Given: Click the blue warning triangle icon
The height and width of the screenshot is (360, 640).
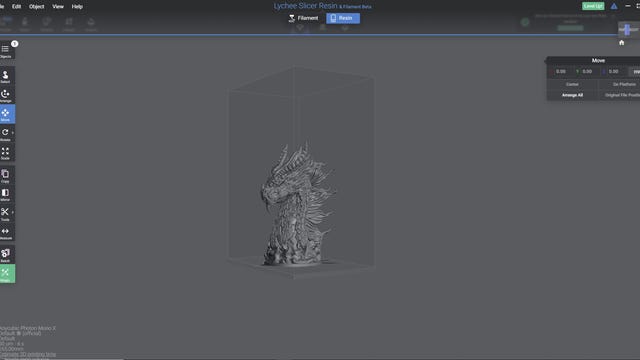Looking at the screenshot, I should [614, 6].
